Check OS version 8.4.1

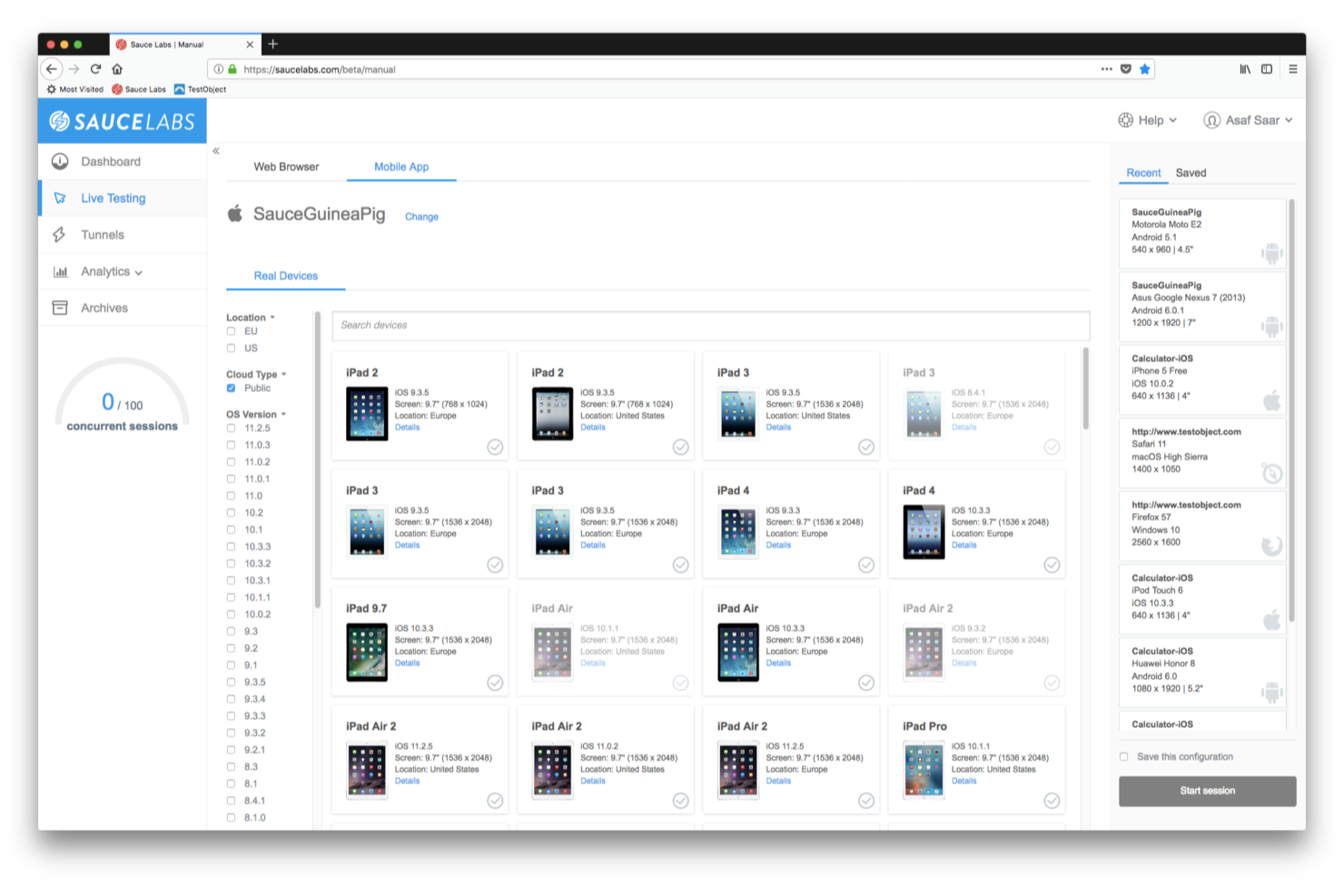point(231,801)
